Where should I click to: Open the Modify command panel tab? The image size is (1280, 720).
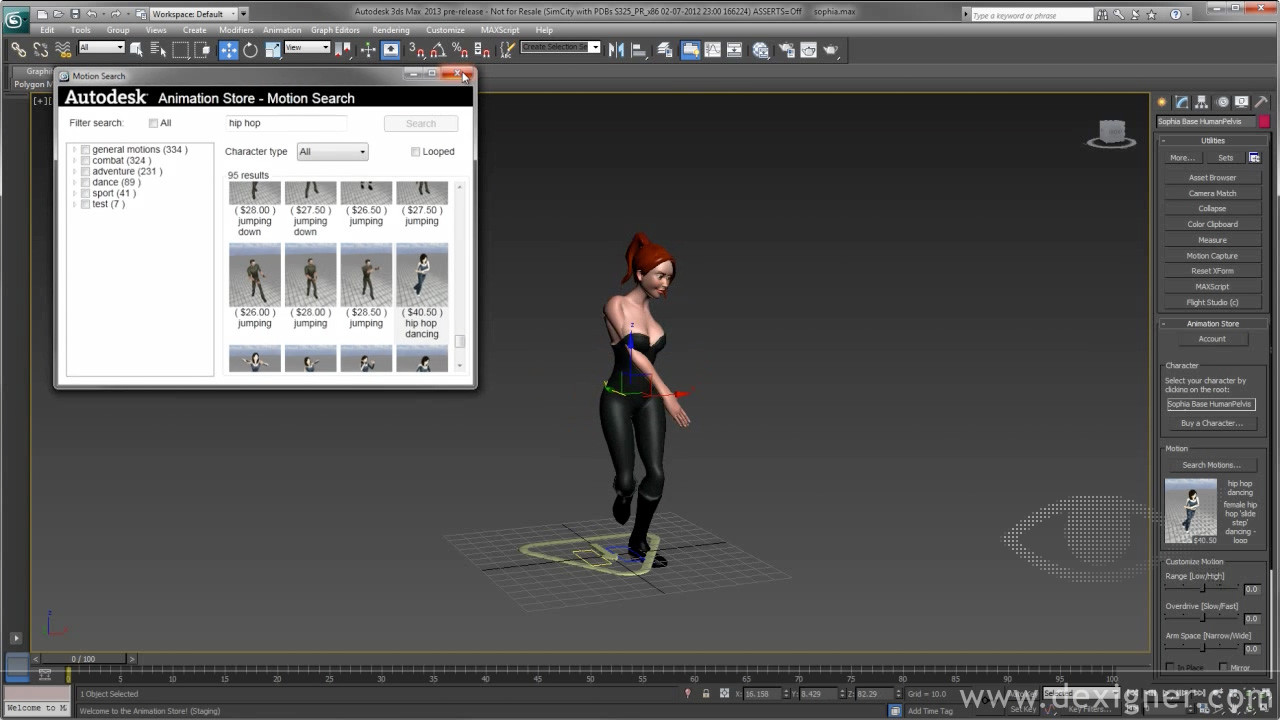point(1182,102)
